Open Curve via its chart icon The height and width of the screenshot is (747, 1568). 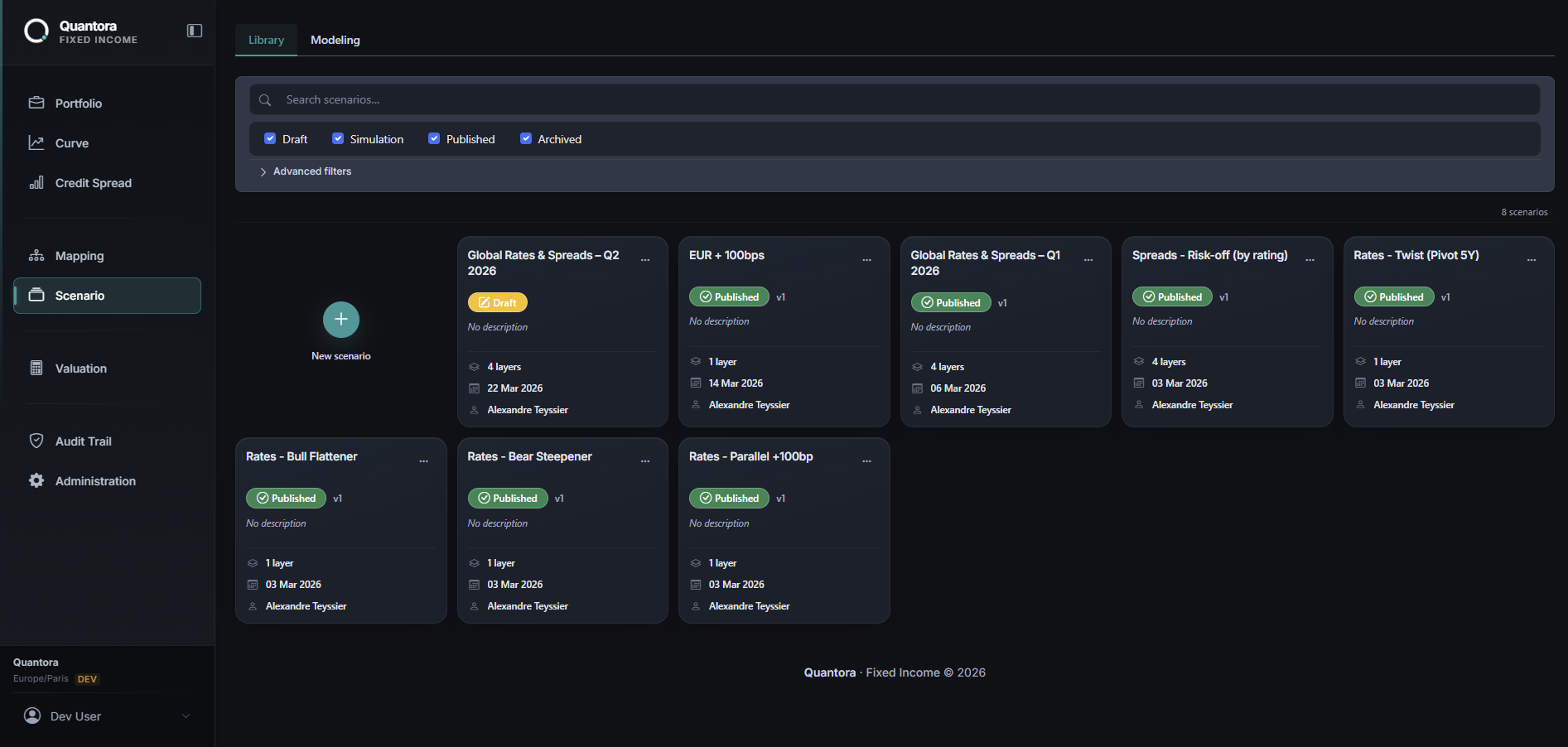tap(36, 143)
